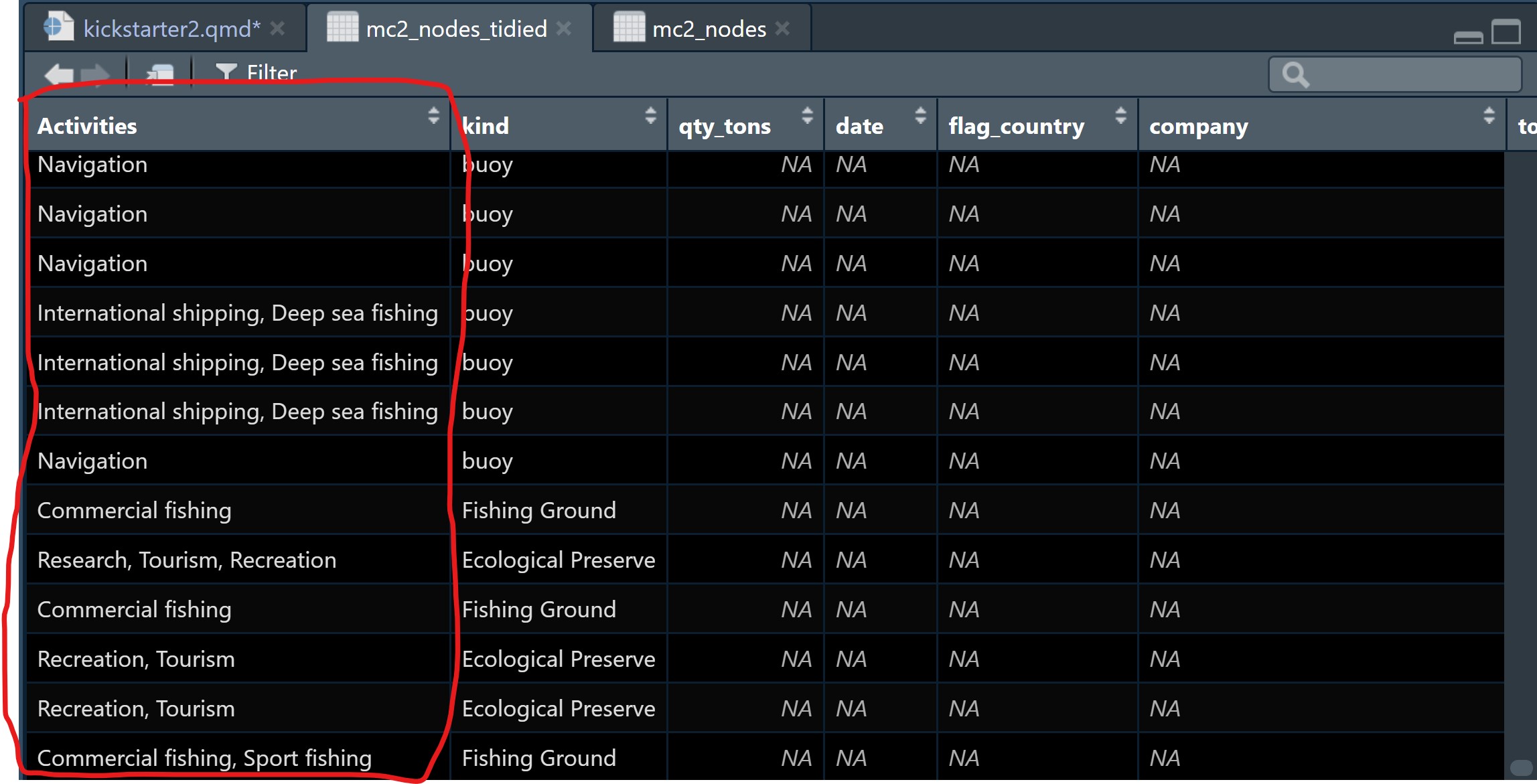The image size is (1537, 784).
Task: Sort by the Activities column arrows
Action: pyautogui.click(x=433, y=115)
